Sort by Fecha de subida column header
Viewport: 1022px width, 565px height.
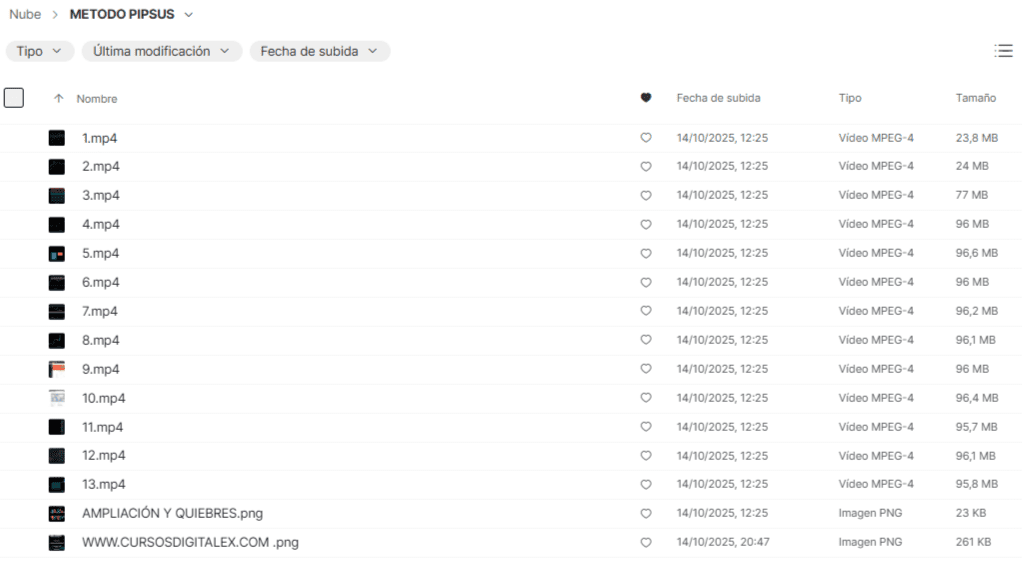[x=718, y=98]
